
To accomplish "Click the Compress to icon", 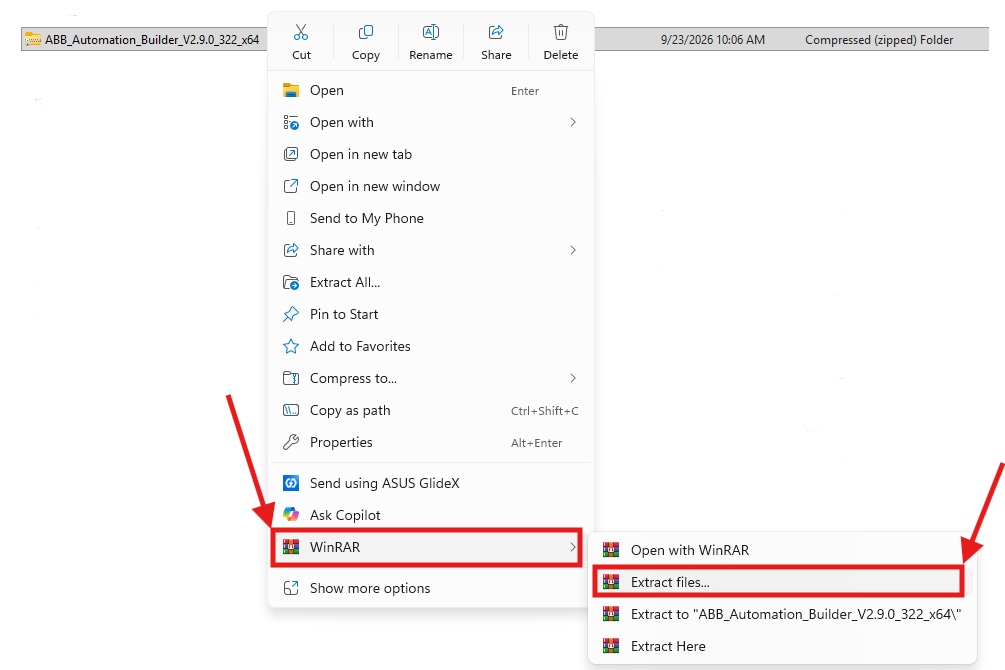I will click(x=291, y=378).
